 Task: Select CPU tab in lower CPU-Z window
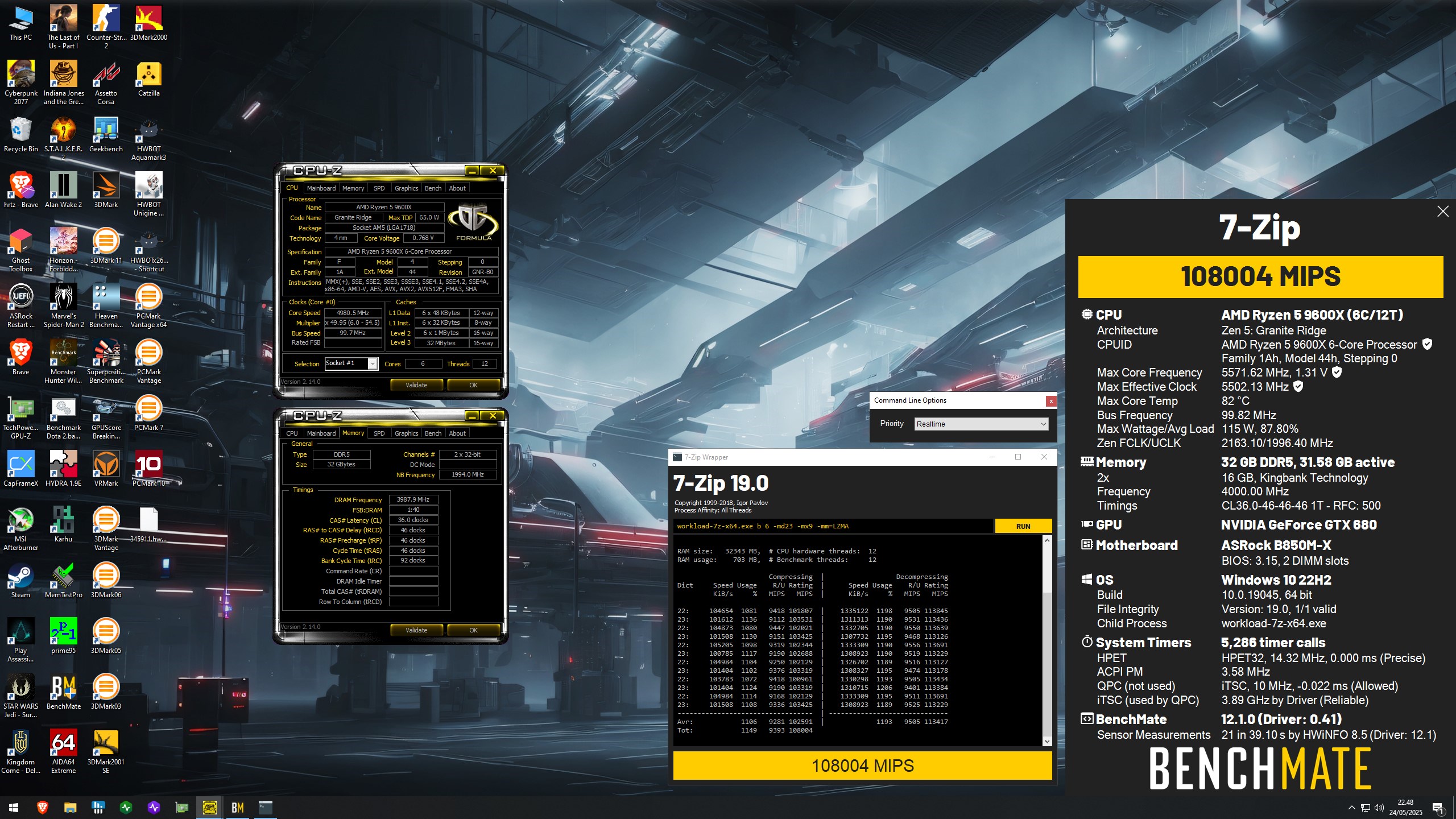click(x=292, y=433)
